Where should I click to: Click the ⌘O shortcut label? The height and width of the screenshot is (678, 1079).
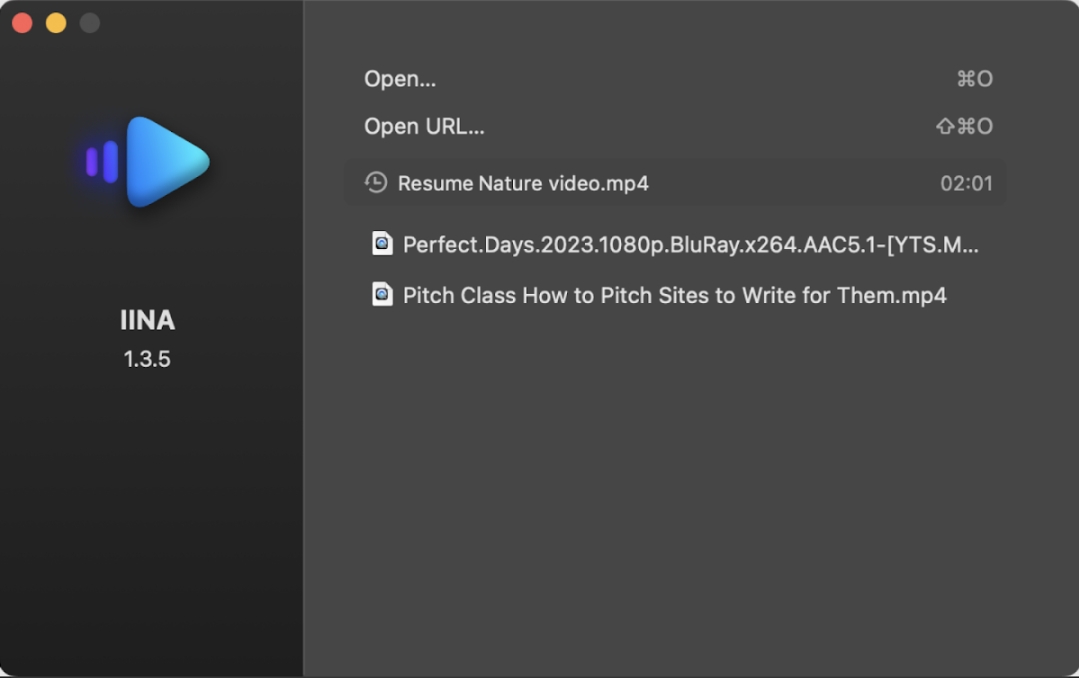click(x=975, y=78)
